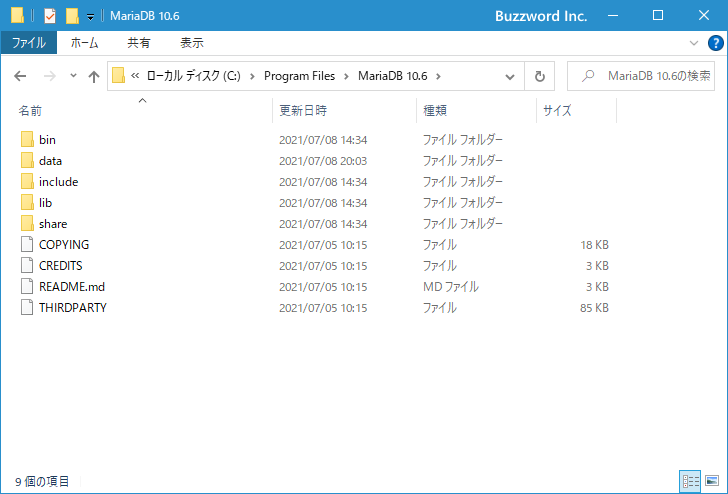The height and width of the screenshot is (494, 728).
Task: Navigate to ローカル ディスク (C:) breadcrumb
Action: pos(194,76)
